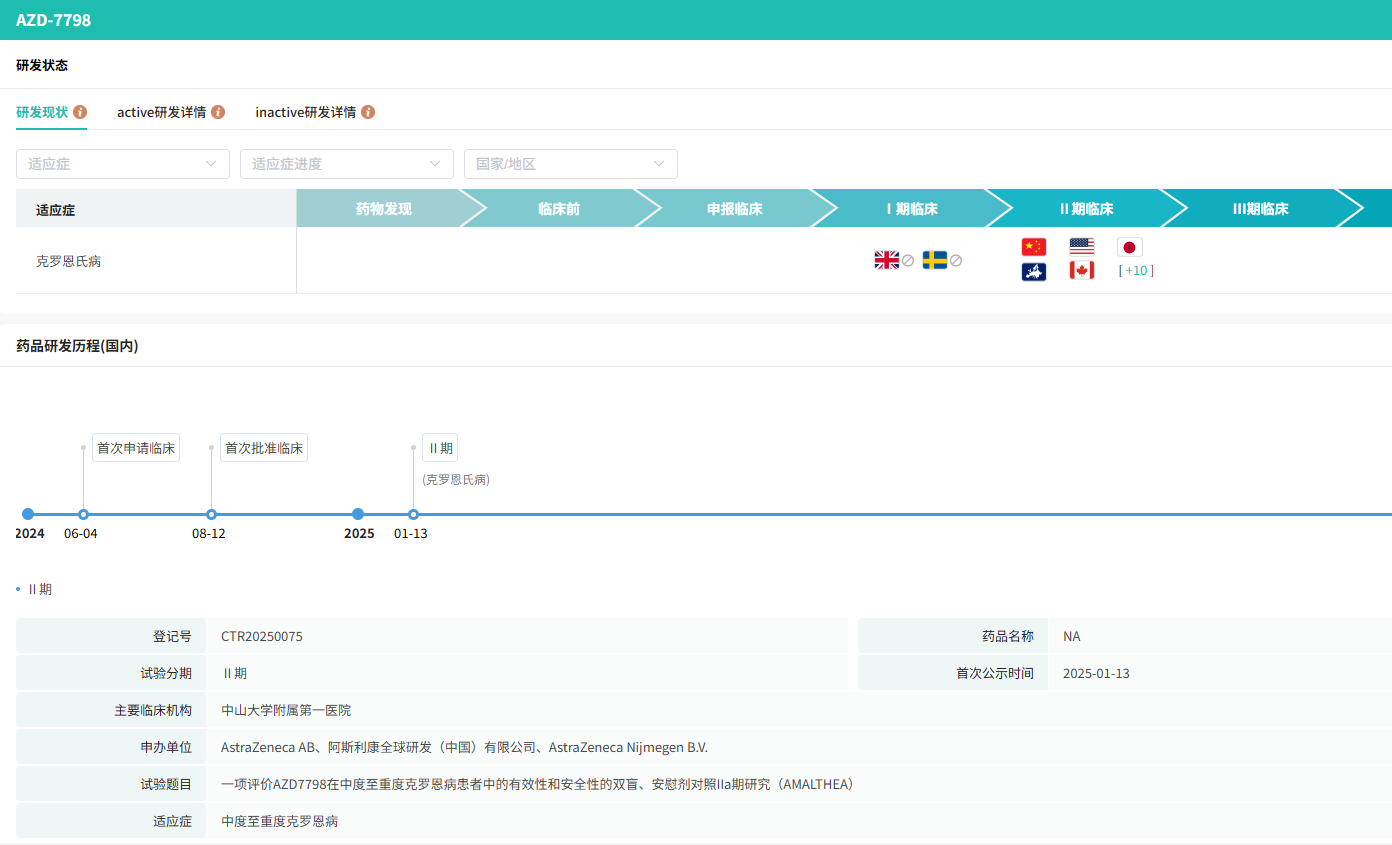Image resolution: width=1392 pixels, height=845 pixels.
Task: Select the 01-13 II期 timeline marker
Action: point(413,514)
